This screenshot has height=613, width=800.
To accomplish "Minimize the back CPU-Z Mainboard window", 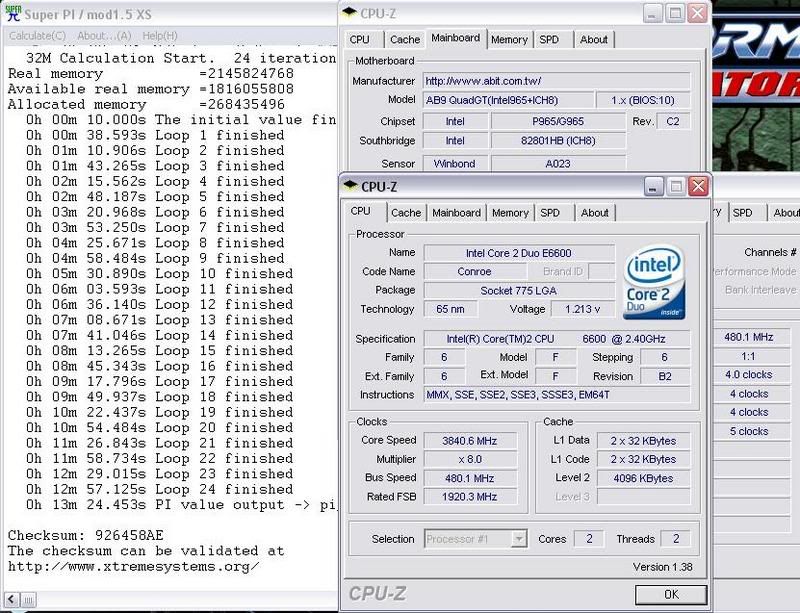I will click(653, 13).
